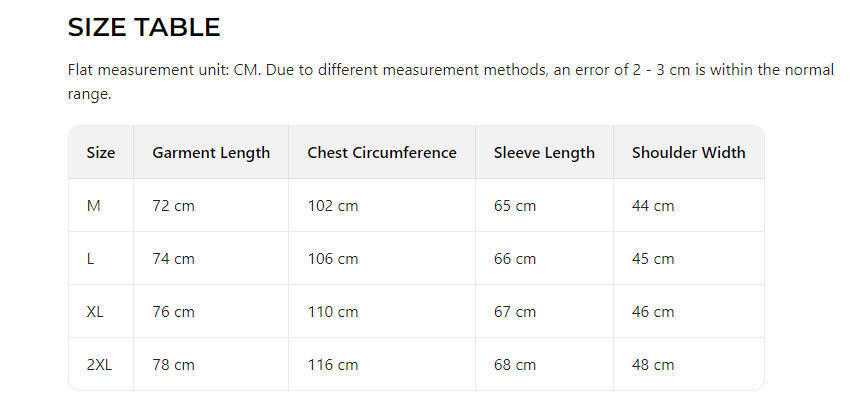Click the 65 cm sleeve length cell
Screen dimensions: 862x401
click(515, 206)
